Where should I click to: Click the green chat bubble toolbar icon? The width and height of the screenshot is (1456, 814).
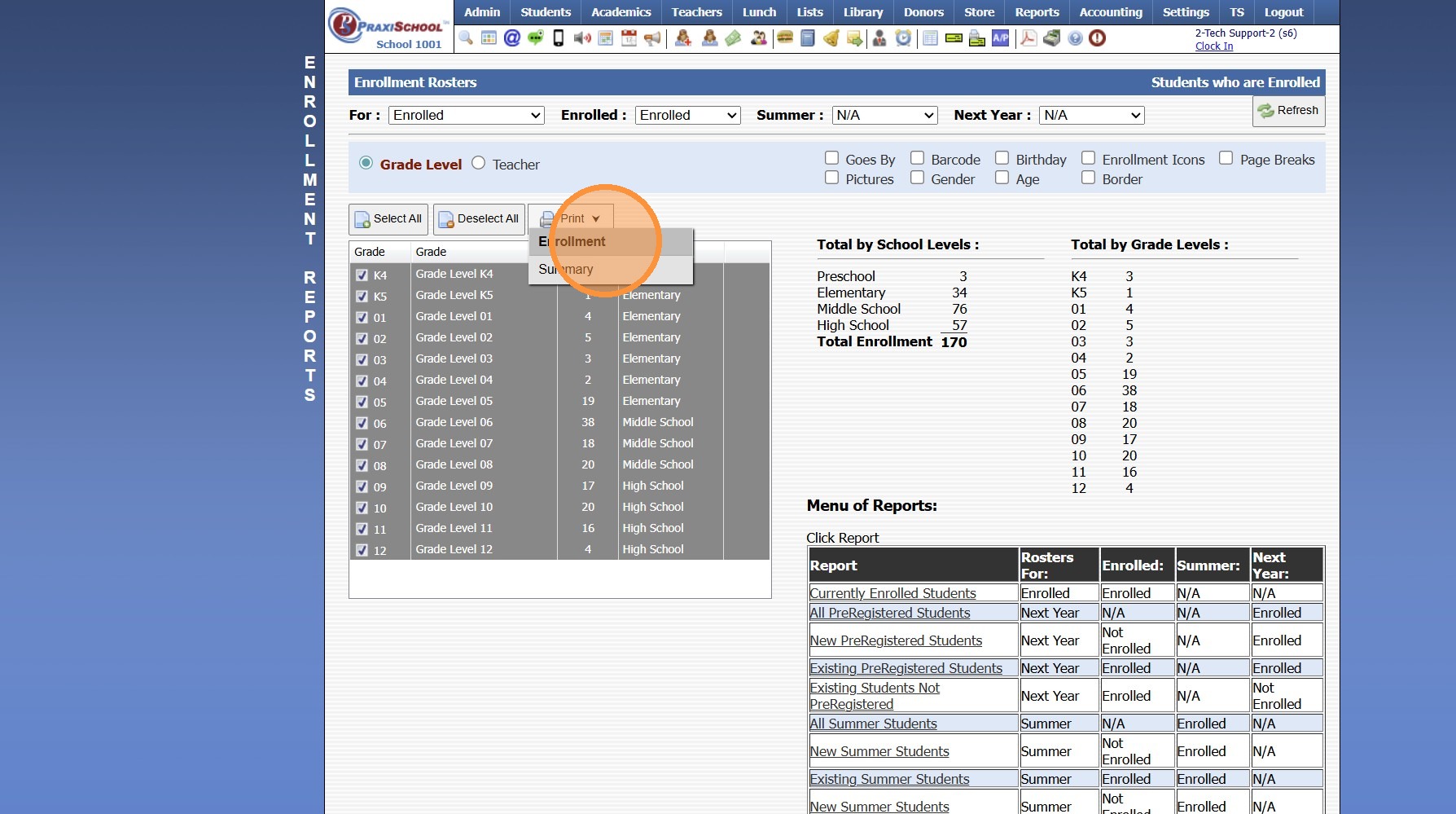[x=535, y=38]
